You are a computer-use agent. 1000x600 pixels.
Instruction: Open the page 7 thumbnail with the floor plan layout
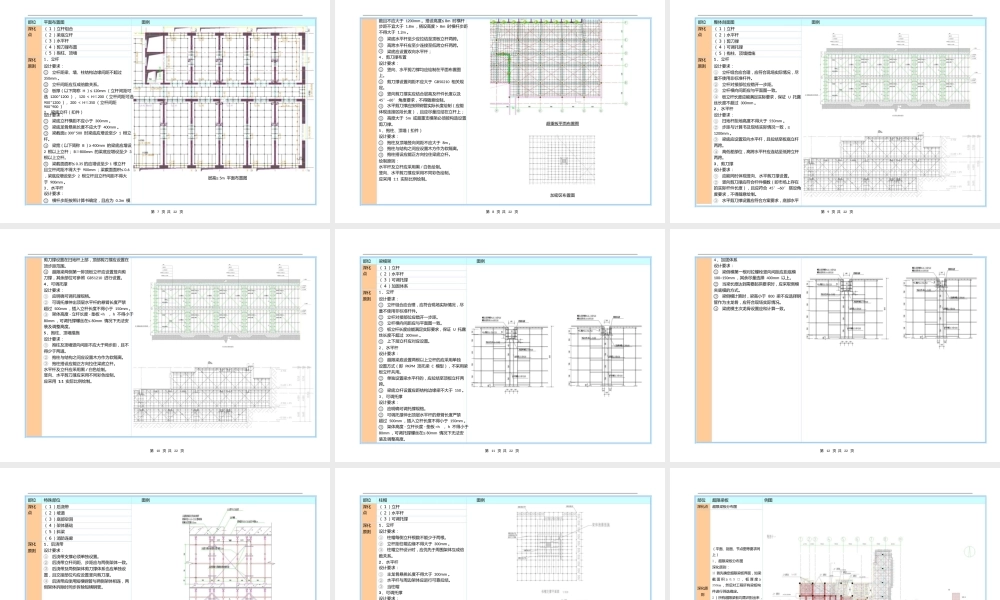(165, 112)
